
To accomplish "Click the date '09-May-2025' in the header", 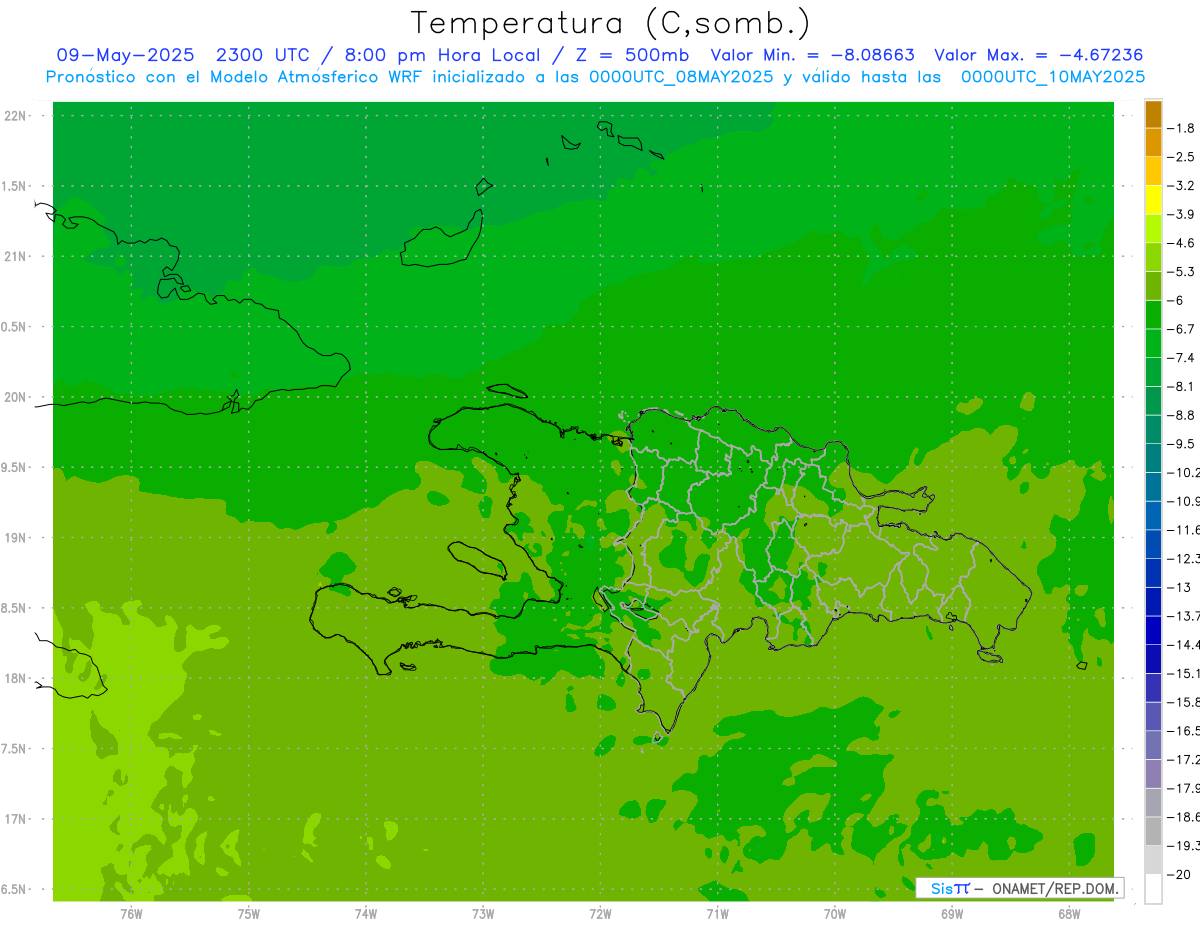I will tap(125, 55).
